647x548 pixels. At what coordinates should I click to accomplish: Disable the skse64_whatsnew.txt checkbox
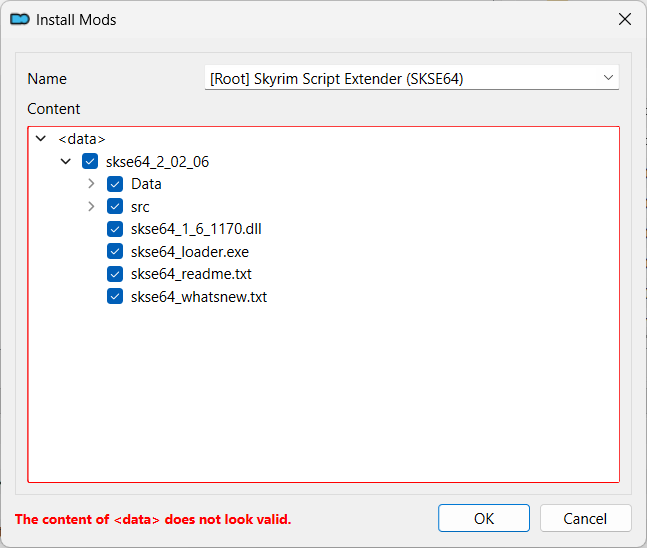pyautogui.click(x=115, y=297)
